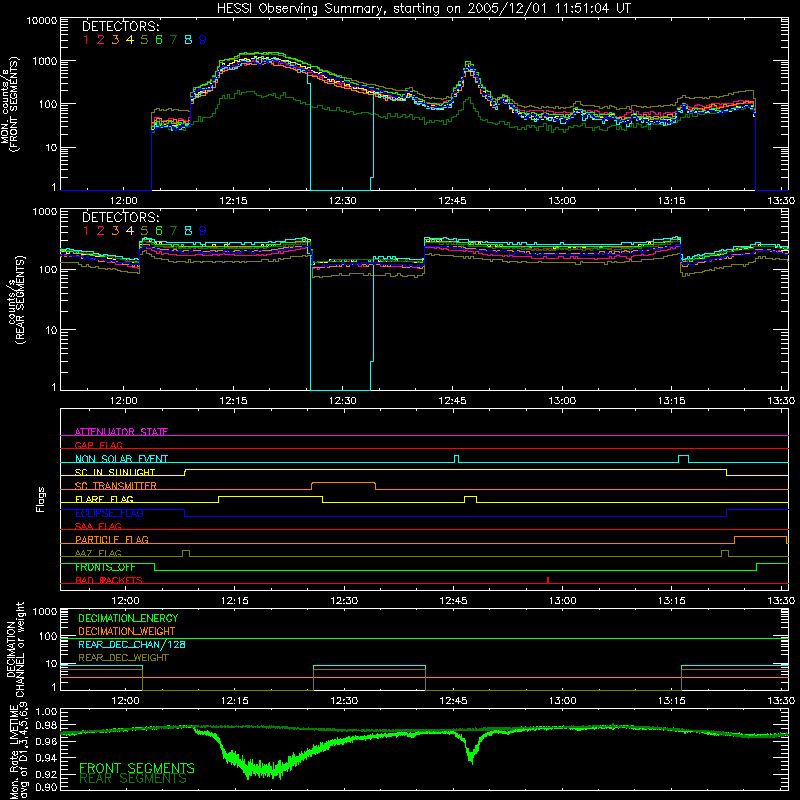The width and height of the screenshot is (800, 800).
Task: Select orange detector 3 in front segments legend
Action: tap(115, 40)
